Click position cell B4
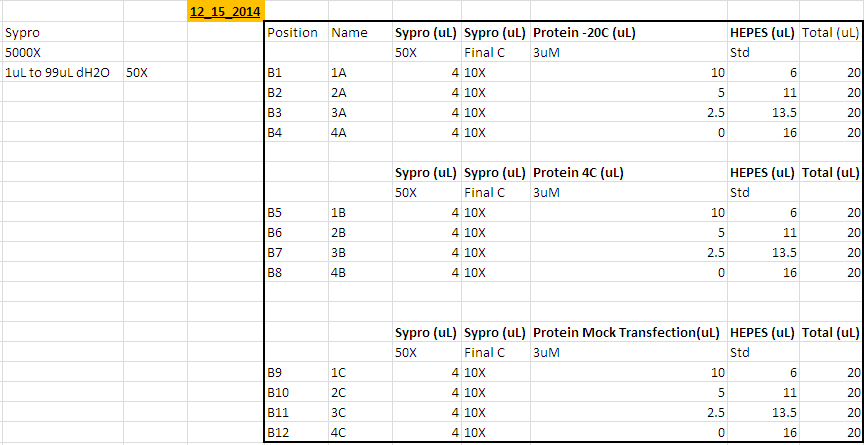 (275, 132)
